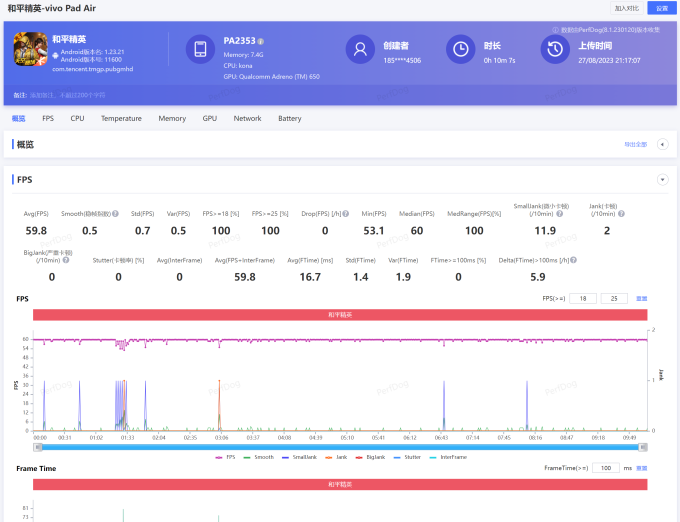Click the creator phone number 185****4506
The height and width of the screenshot is (522, 680).
coord(402,60)
